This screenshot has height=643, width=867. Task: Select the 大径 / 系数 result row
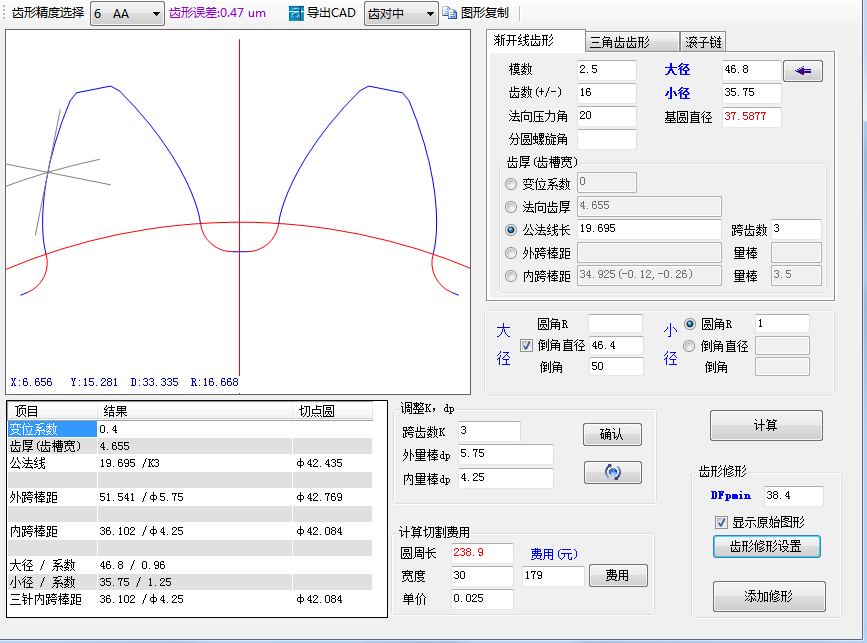click(190, 565)
